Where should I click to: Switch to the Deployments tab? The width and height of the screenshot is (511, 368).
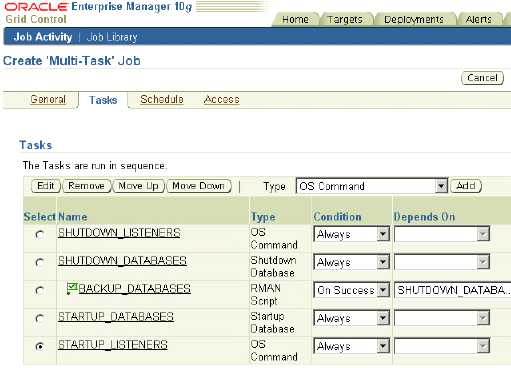[x=414, y=19]
